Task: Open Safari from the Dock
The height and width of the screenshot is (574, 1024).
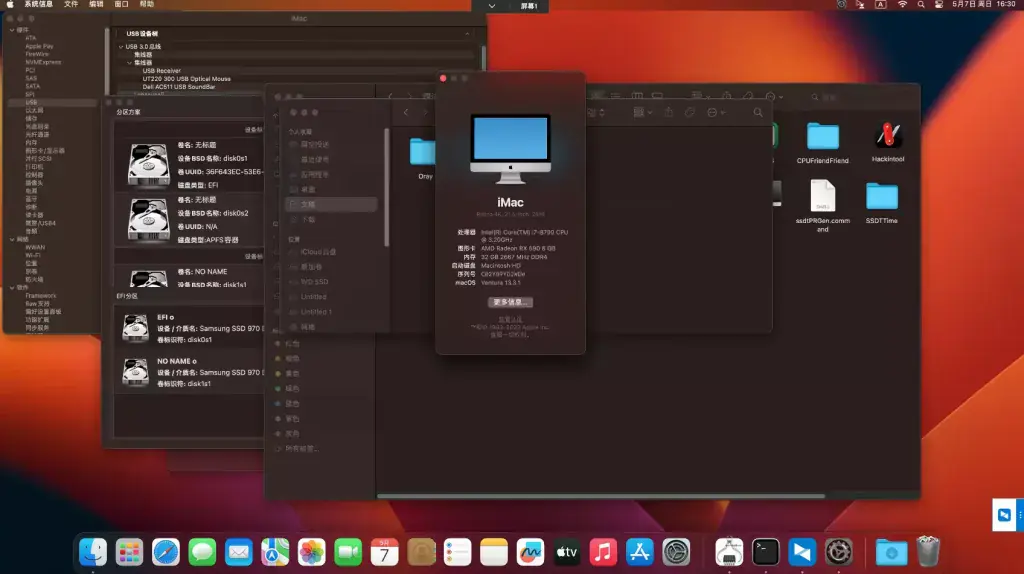Action: 166,552
